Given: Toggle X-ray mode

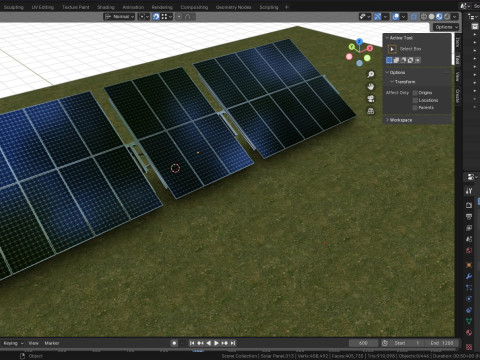Looking at the screenshot, I should (x=414, y=17).
